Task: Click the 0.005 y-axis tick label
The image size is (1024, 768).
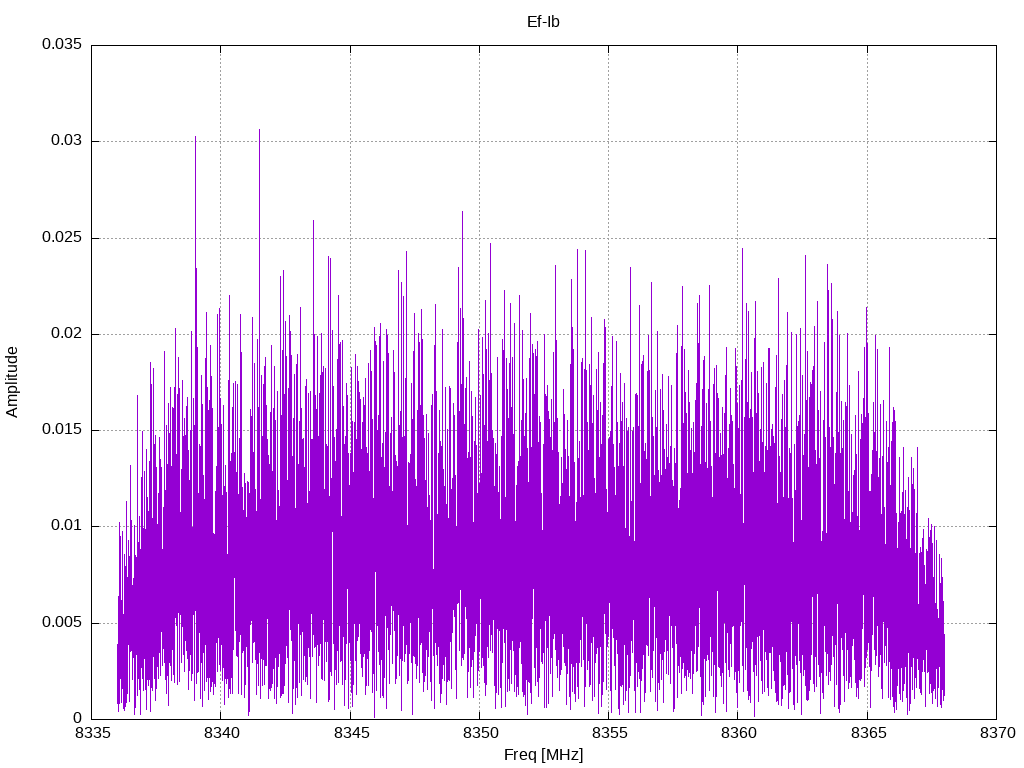Action: (62, 622)
